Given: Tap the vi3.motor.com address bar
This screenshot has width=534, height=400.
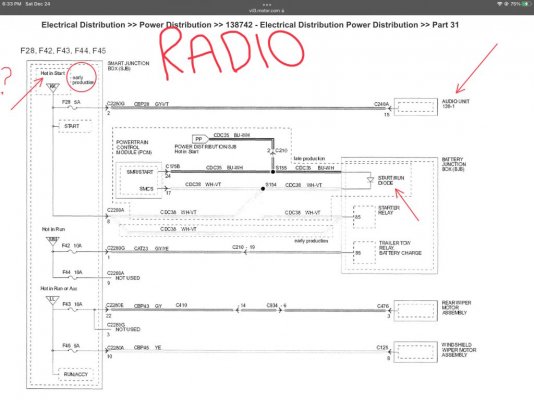Looking at the screenshot, I should pyautogui.click(x=267, y=11).
